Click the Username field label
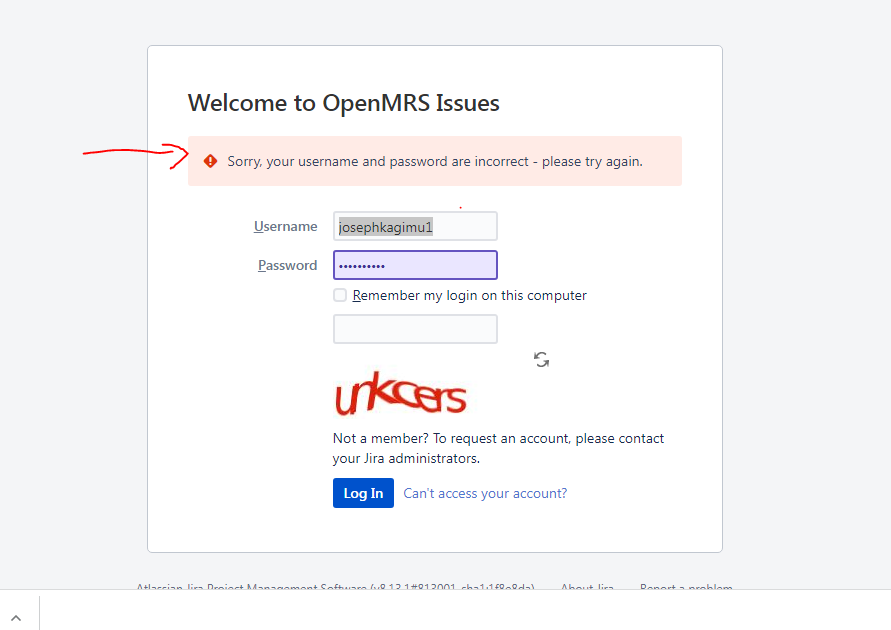The height and width of the screenshot is (630, 891). (285, 226)
